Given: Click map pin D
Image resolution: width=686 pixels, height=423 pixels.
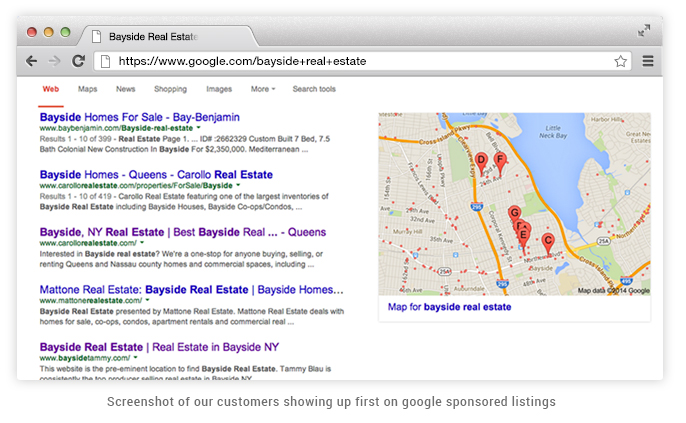Looking at the screenshot, I should tap(481, 163).
